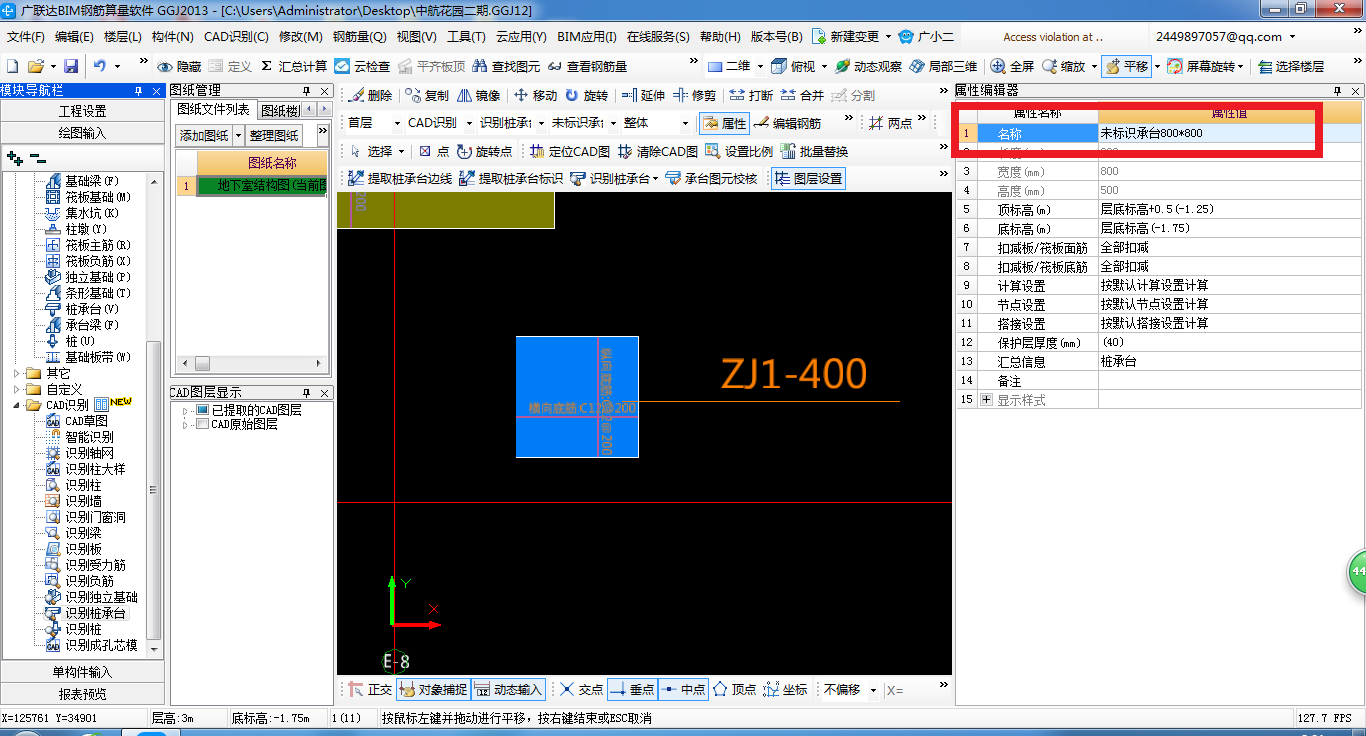Click 局部三维 view tool

pyautogui.click(x=943, y=66)
